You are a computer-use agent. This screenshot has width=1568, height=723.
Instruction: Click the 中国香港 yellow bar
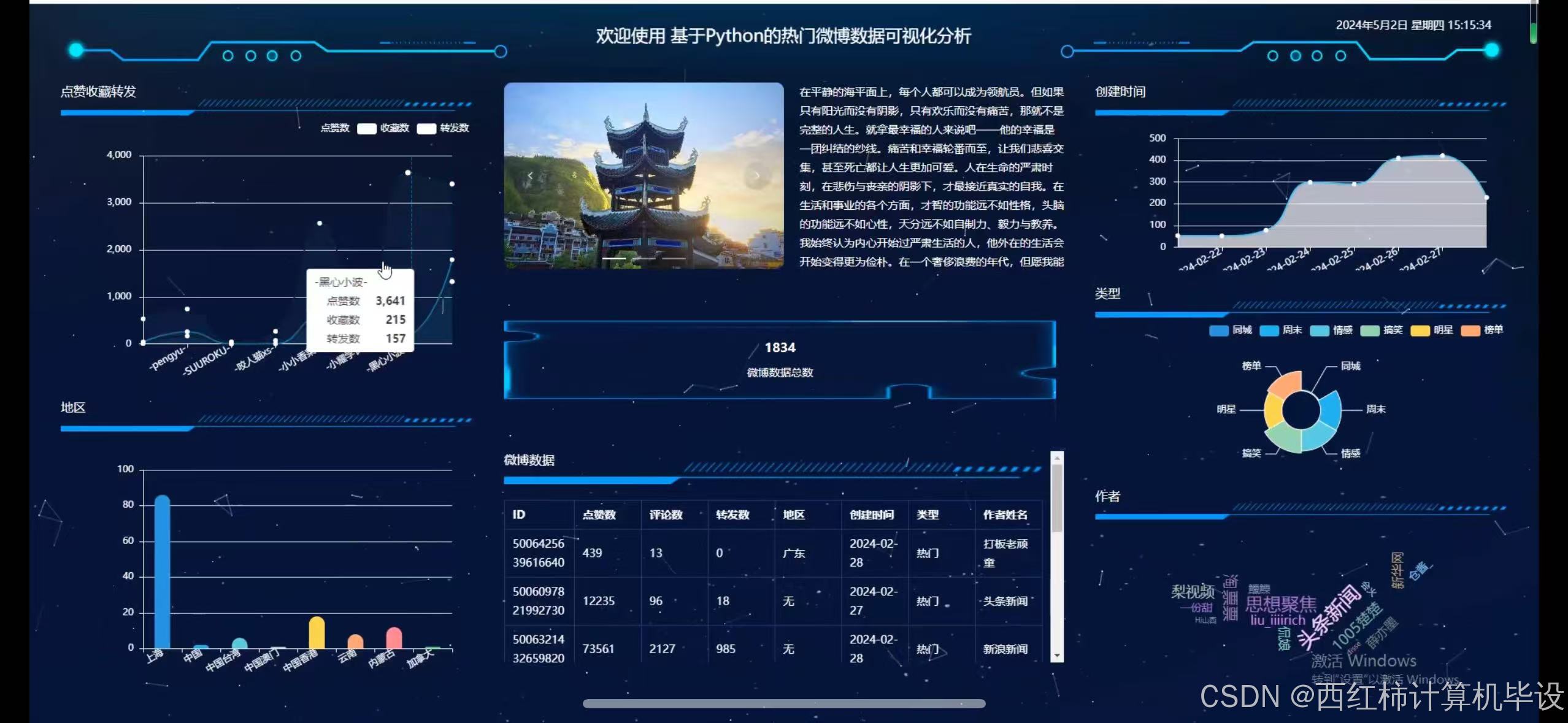[317, 633]
